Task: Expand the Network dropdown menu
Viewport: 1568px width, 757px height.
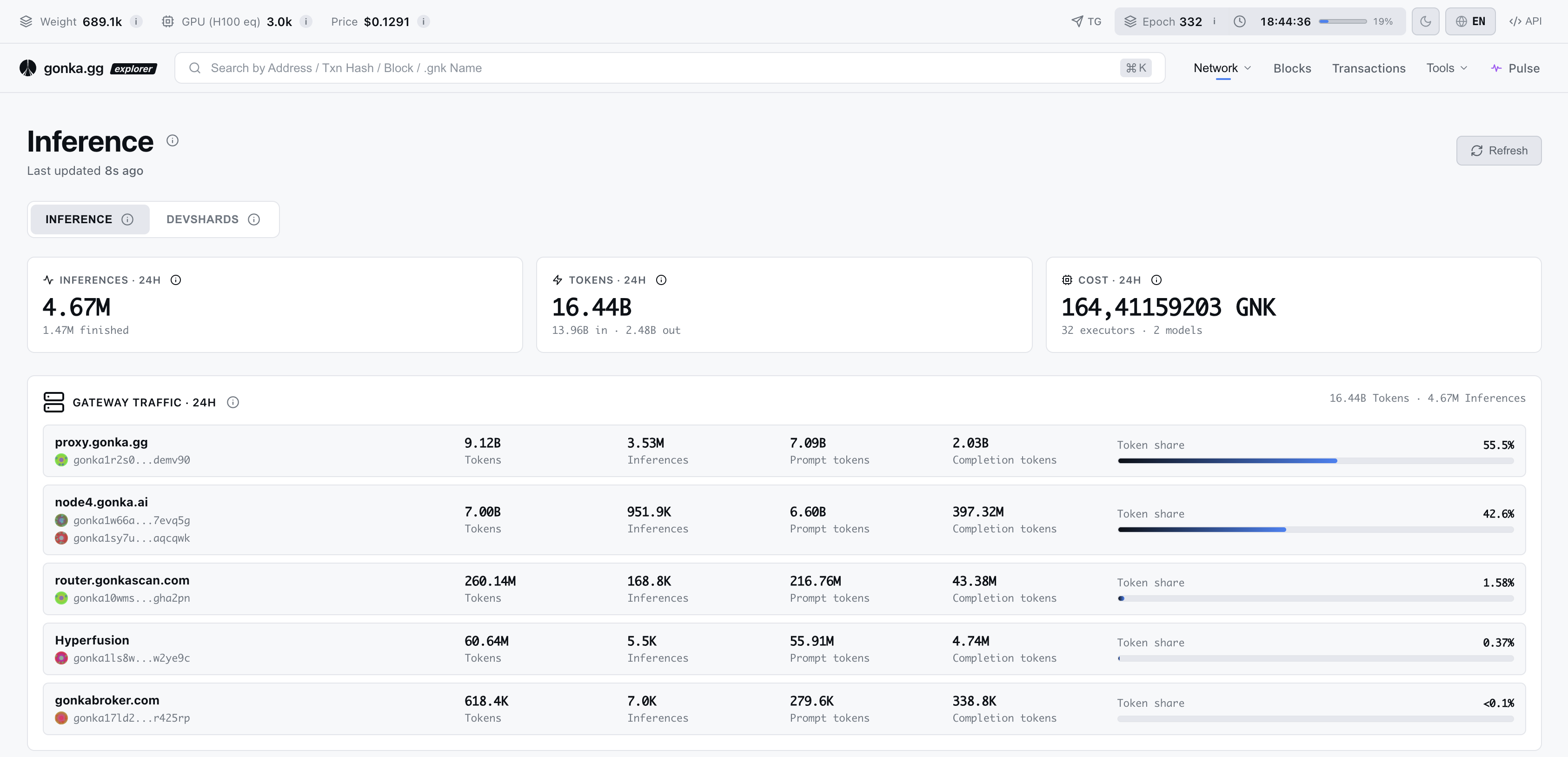Action: pyautogui.click(x=1222, y=68)
